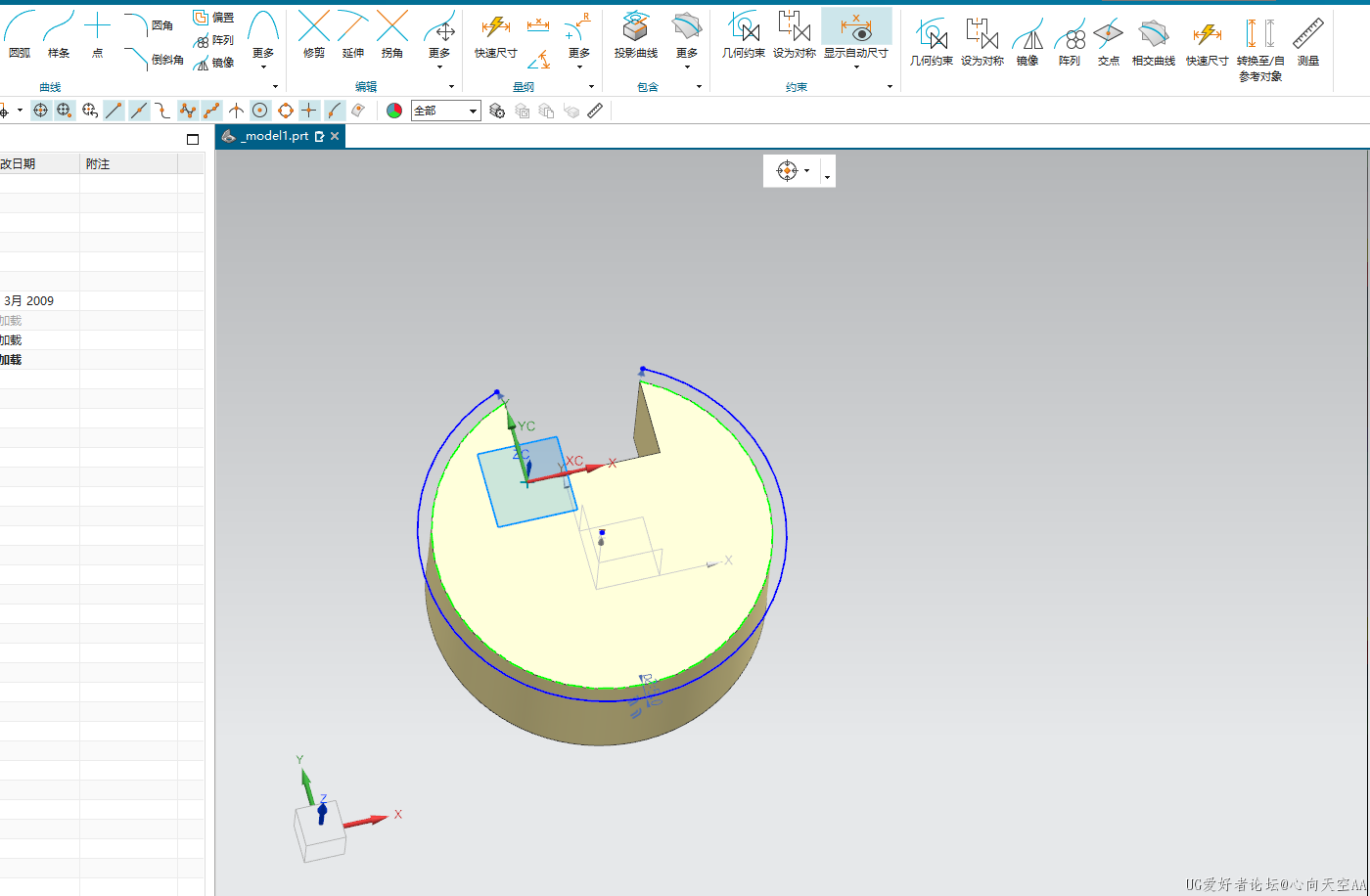This screenshot has width=1370, height=896.
Task: Click the 附注 column header
Action: pyautogui.click(x=128, y=163)
